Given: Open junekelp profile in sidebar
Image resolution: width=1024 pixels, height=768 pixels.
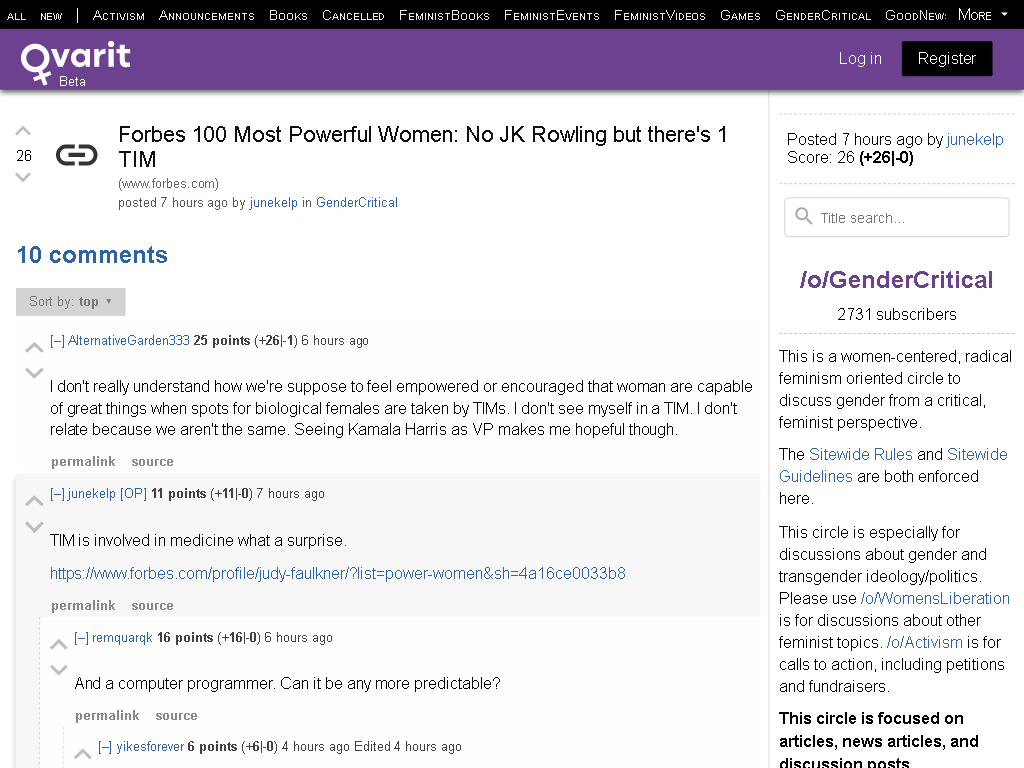Looking at the screenshot, I should (974, 139).
